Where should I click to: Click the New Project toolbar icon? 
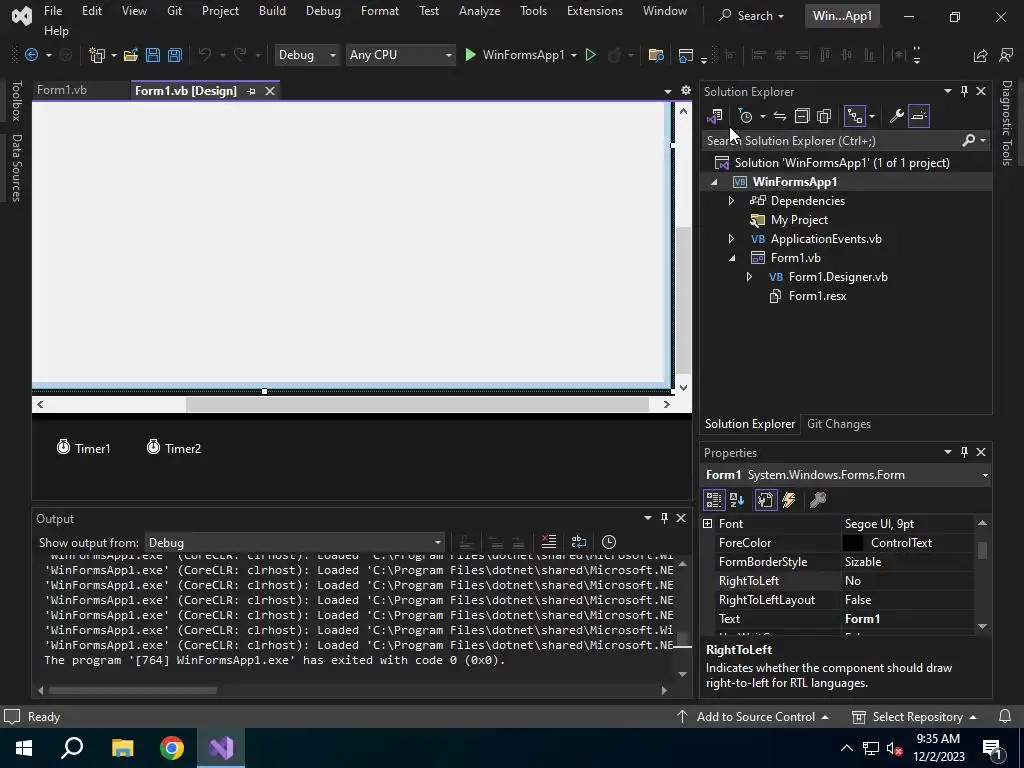pos(97,55)
